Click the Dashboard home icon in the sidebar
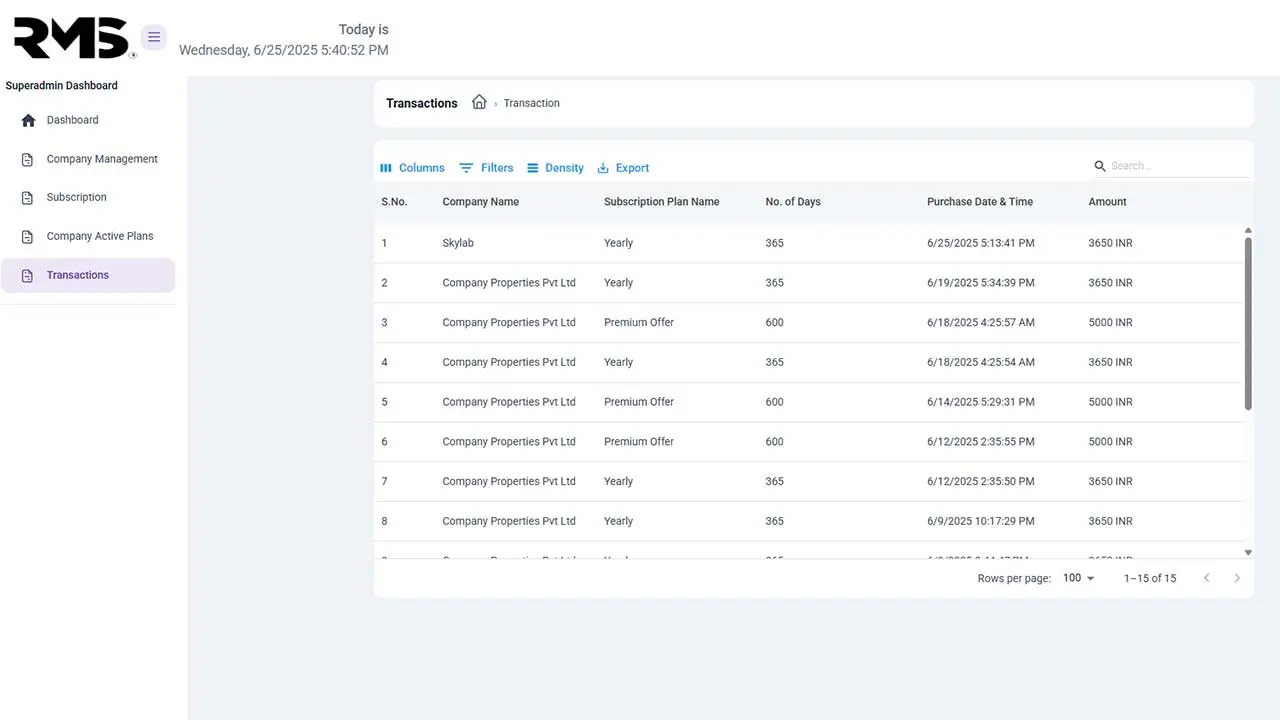 point(28,120)
